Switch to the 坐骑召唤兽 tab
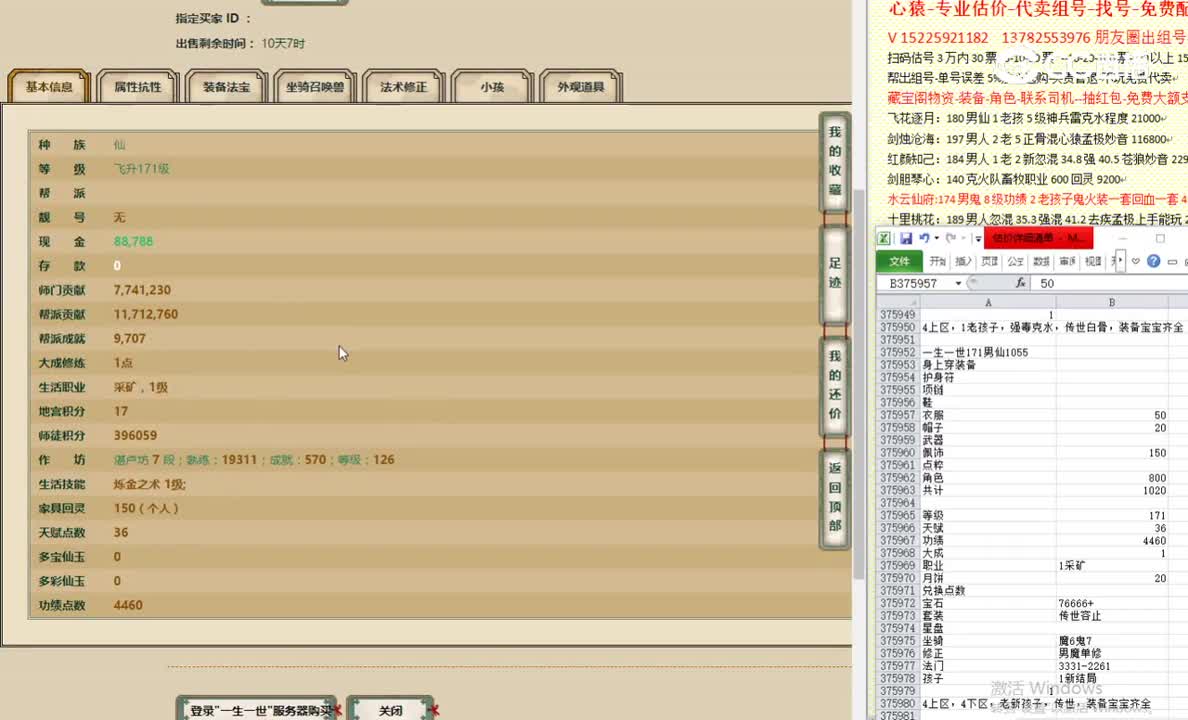 [313, 86]
